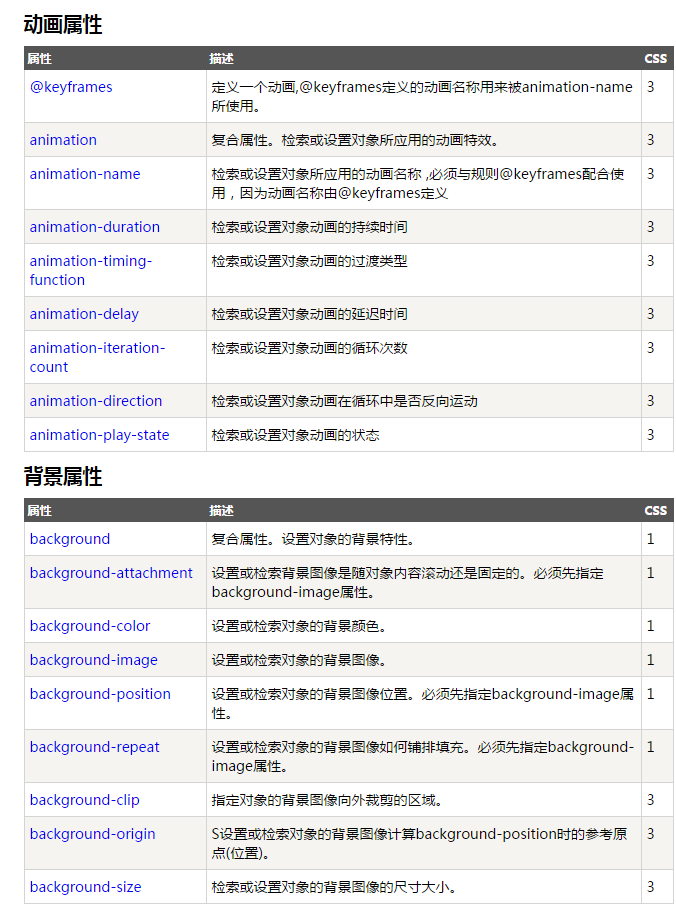Click the animation-name row description text
This screenshot has width=676, height=907.
[x=418, y=183]
